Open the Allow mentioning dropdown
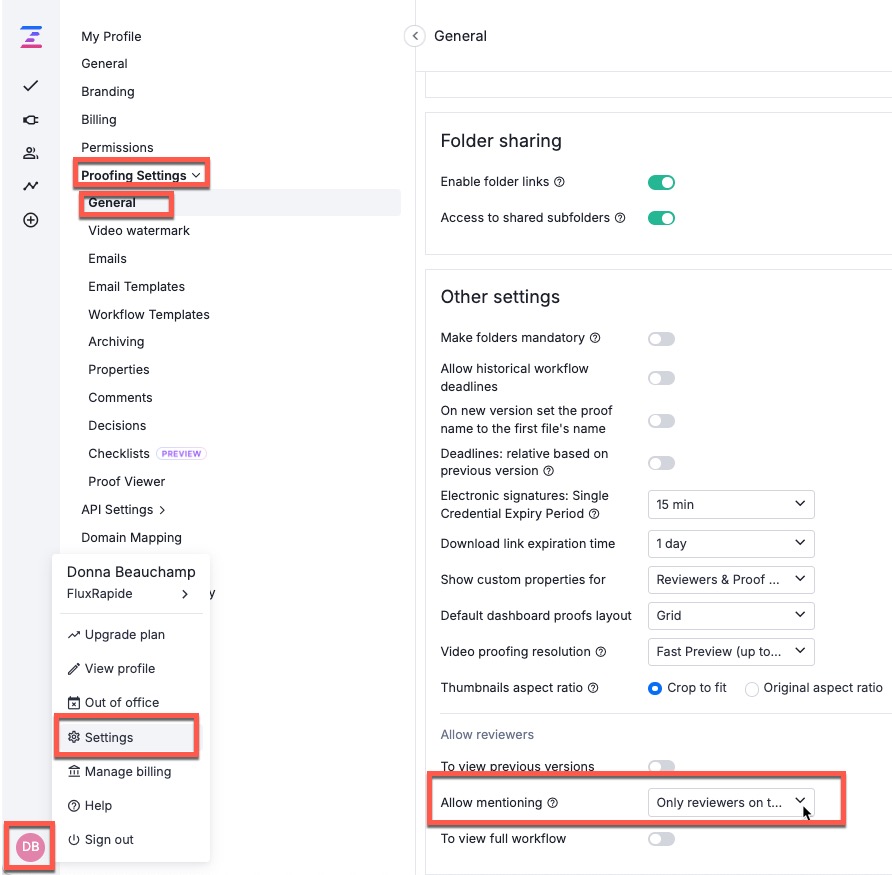This screenshot has height=875, width=892. (730, 802)
